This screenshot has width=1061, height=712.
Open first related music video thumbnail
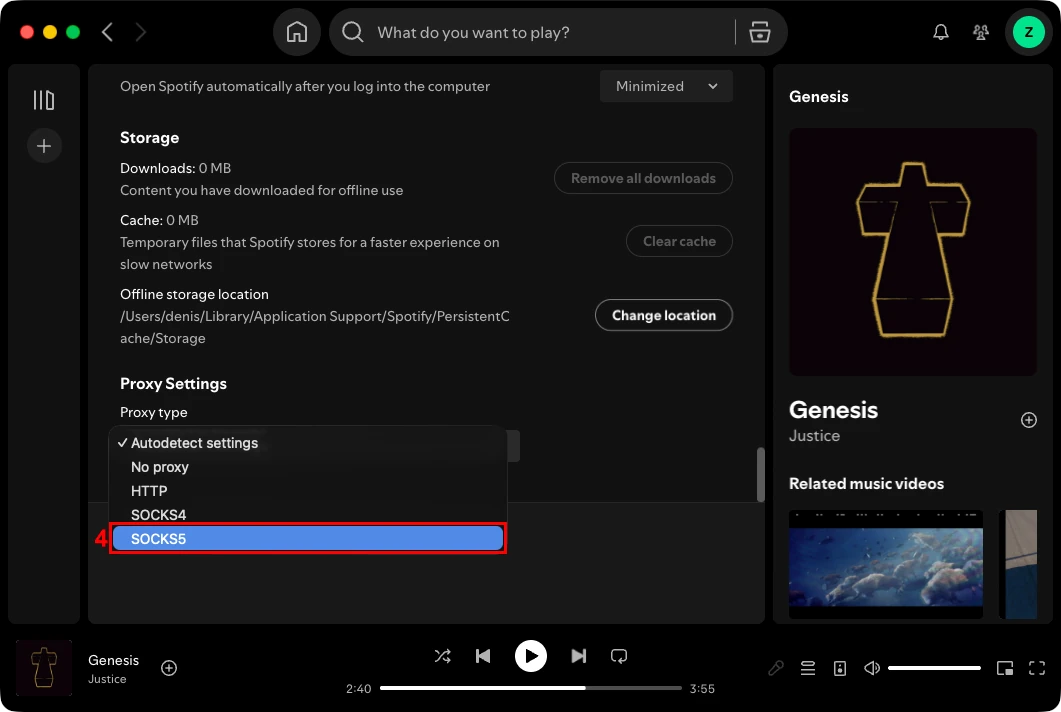(x=886, y=564)
